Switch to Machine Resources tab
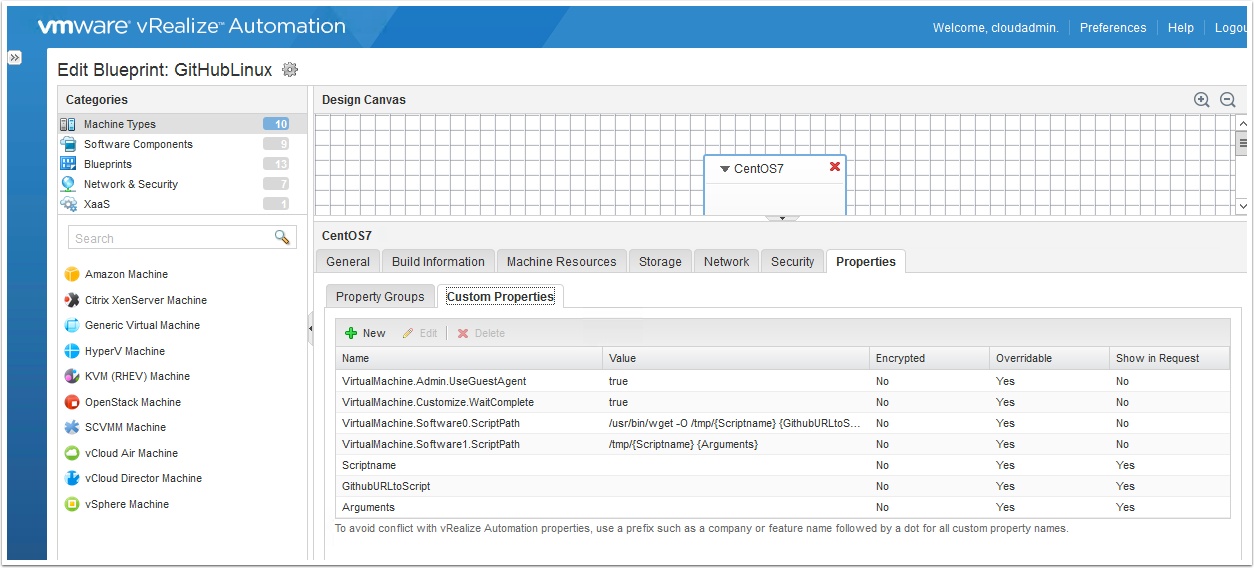Image resolution: width=1254 pixels, height=568 pixels. (561, 261)
